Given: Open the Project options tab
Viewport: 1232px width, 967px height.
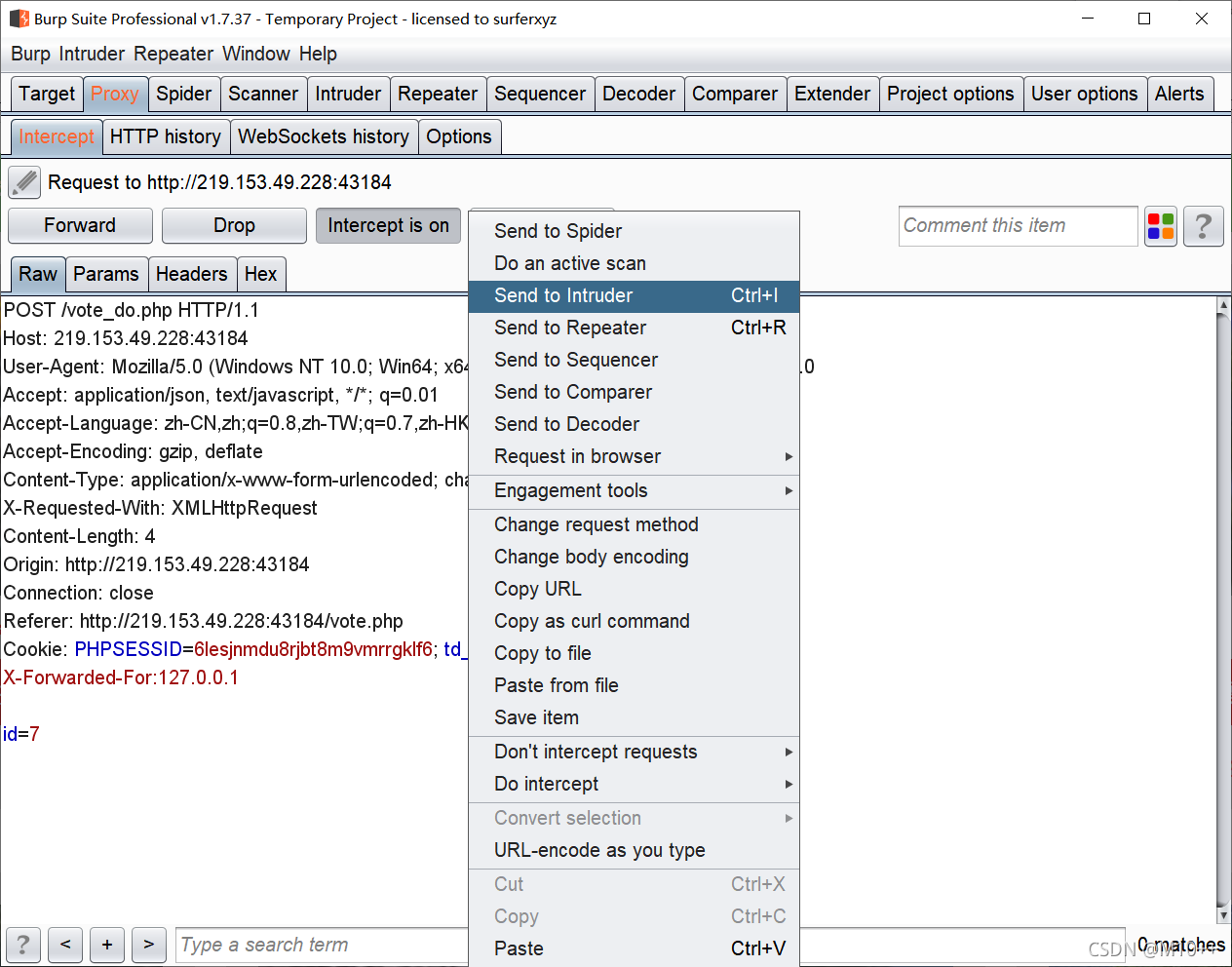Looking at the screenshot, I should tap(950, 94).
